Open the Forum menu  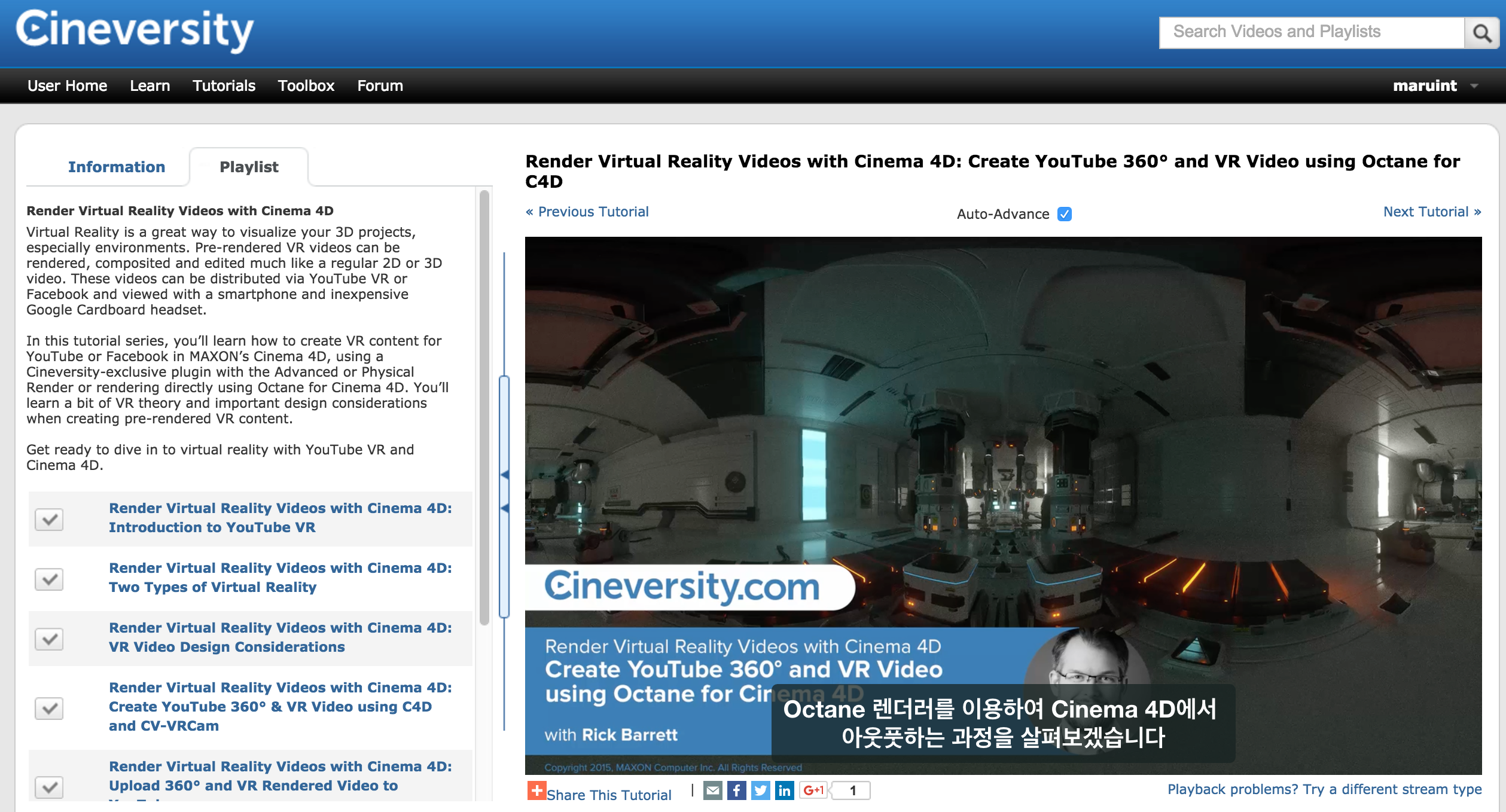(380, 86)
